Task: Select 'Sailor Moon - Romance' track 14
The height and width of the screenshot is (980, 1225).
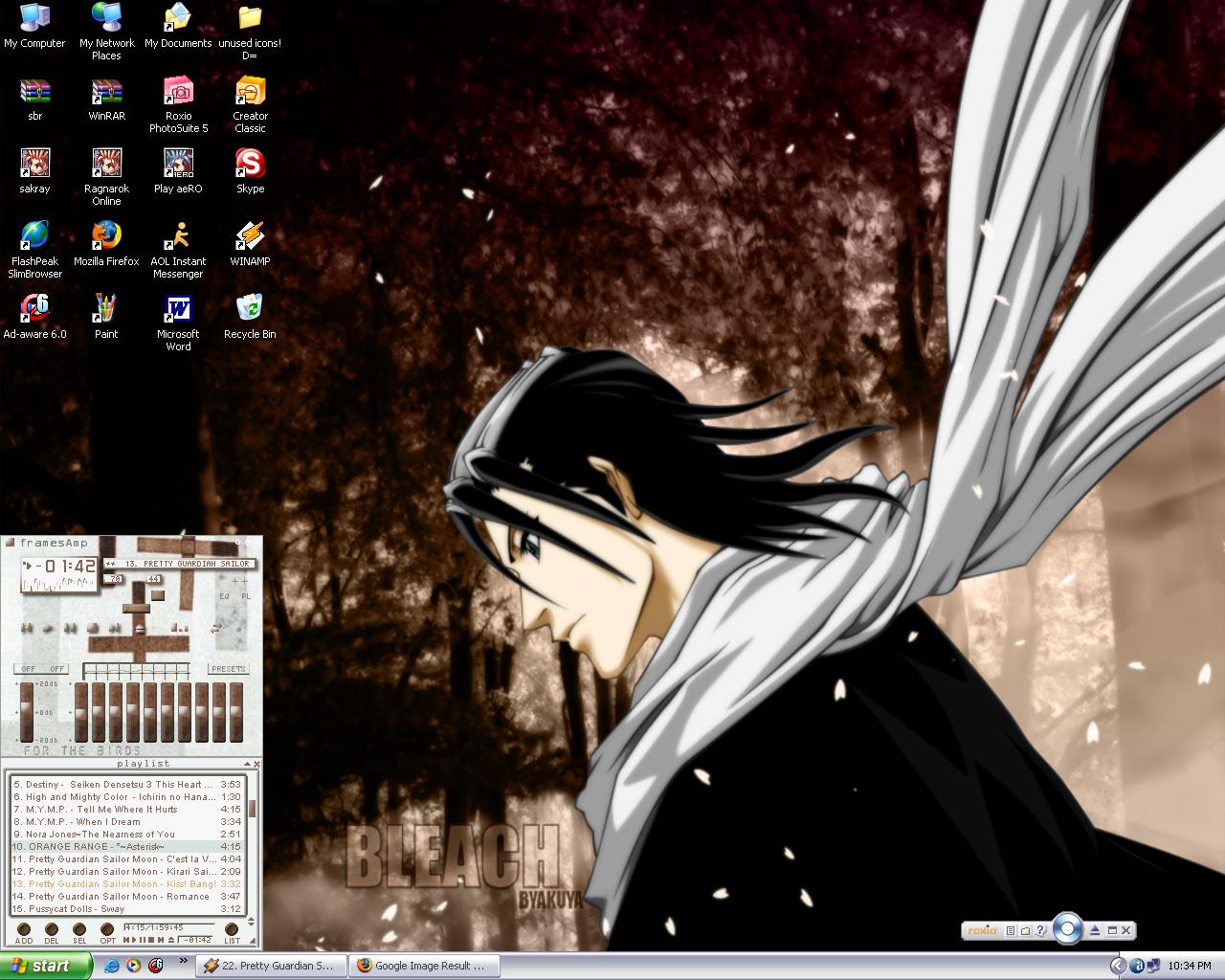Action: (127, 896)
